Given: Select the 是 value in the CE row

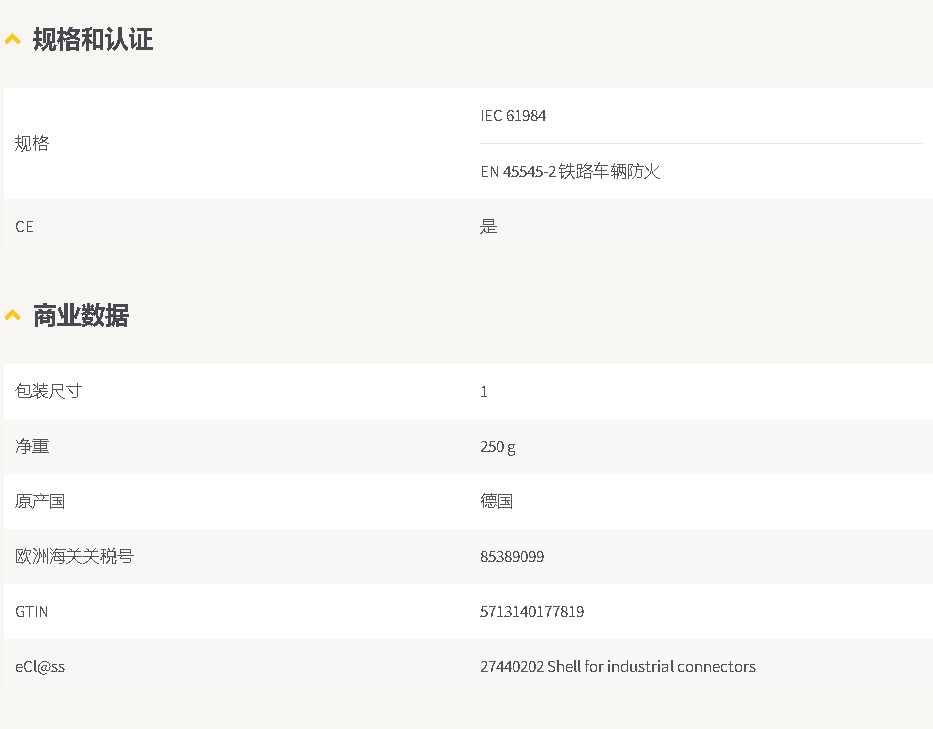Looking at the screenshot, I should tap(488, 227).
